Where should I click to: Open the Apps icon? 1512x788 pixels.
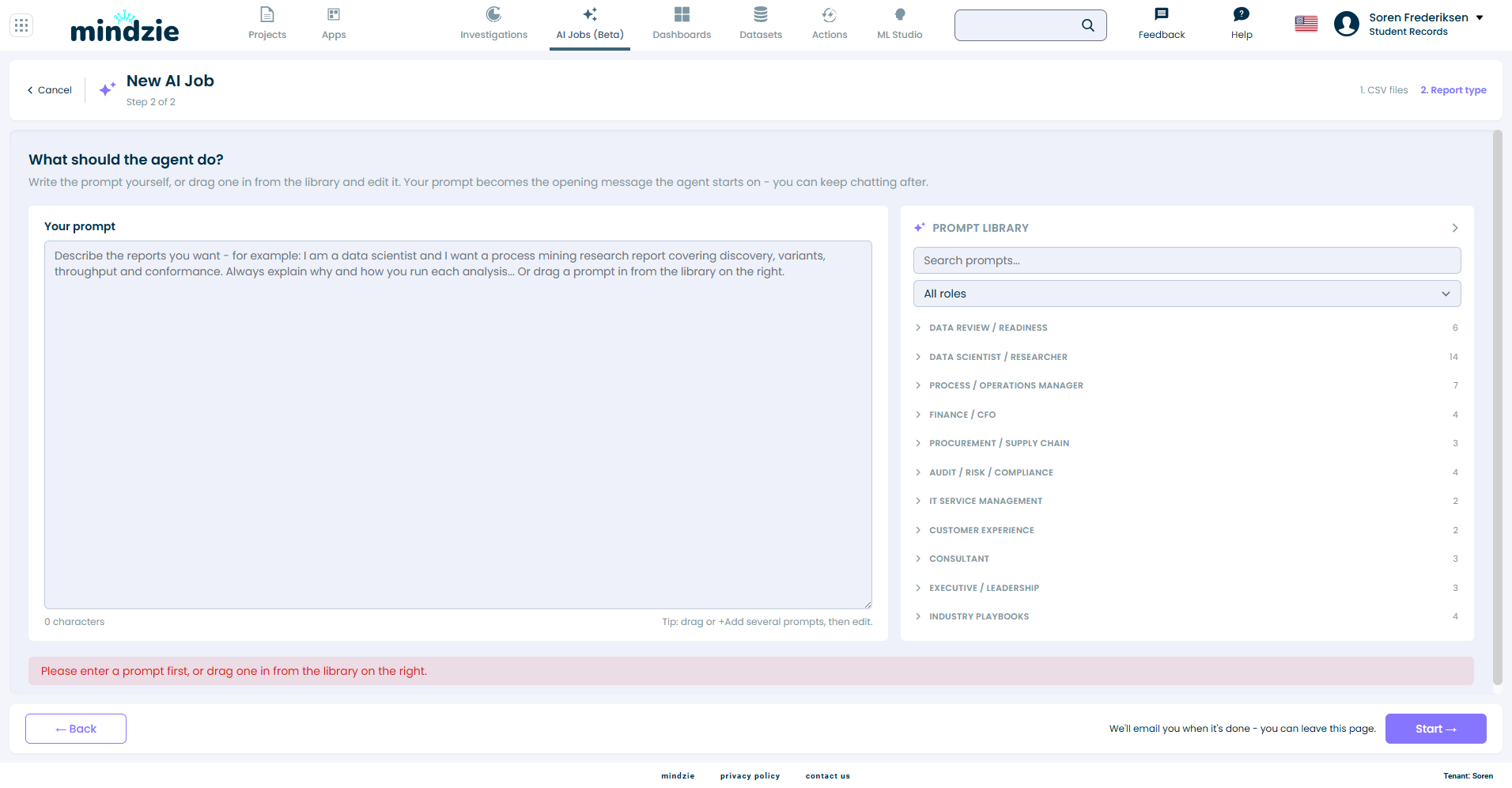pos(334,14)
